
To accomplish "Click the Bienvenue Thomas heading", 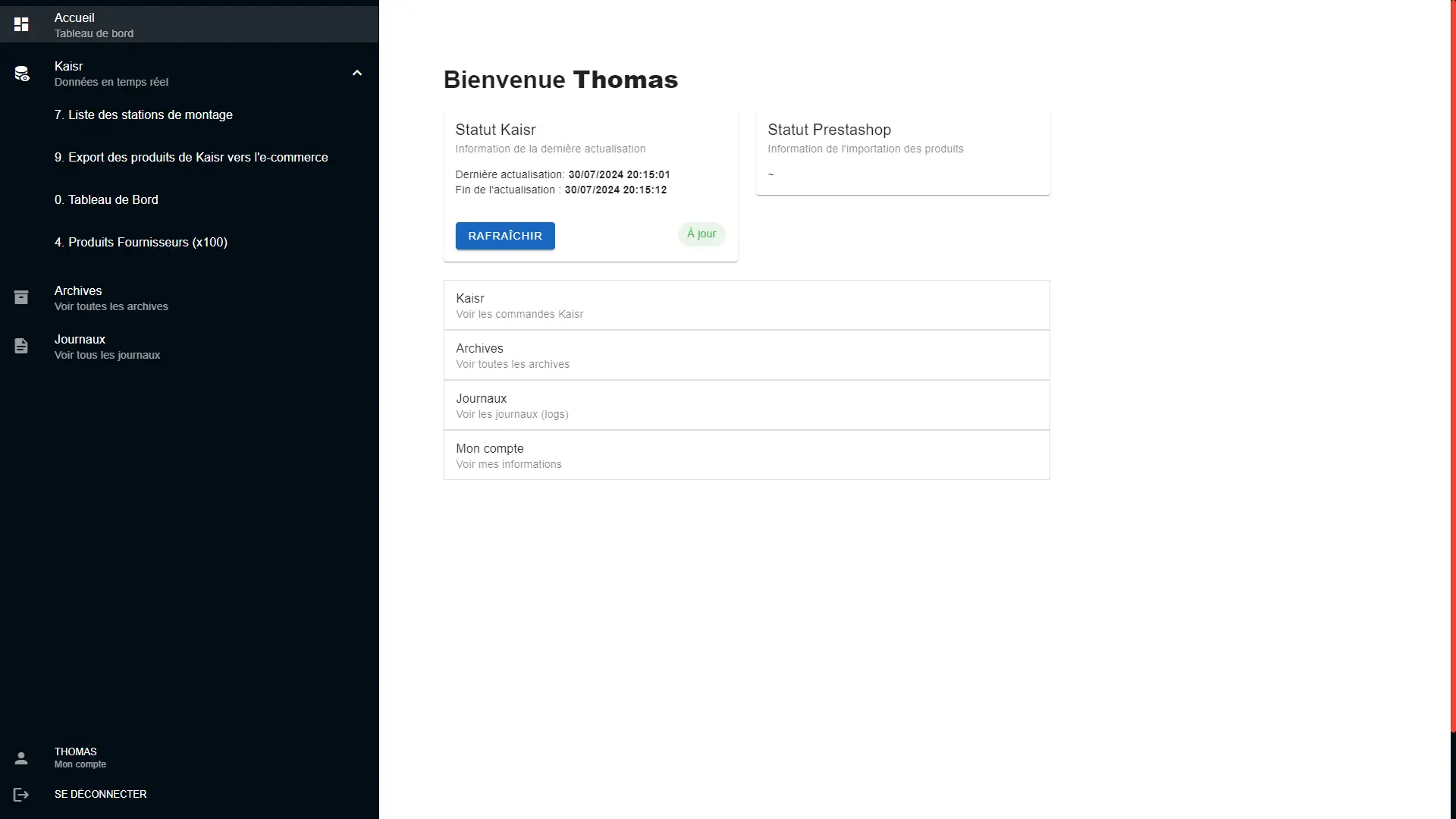I will (560, 80).
